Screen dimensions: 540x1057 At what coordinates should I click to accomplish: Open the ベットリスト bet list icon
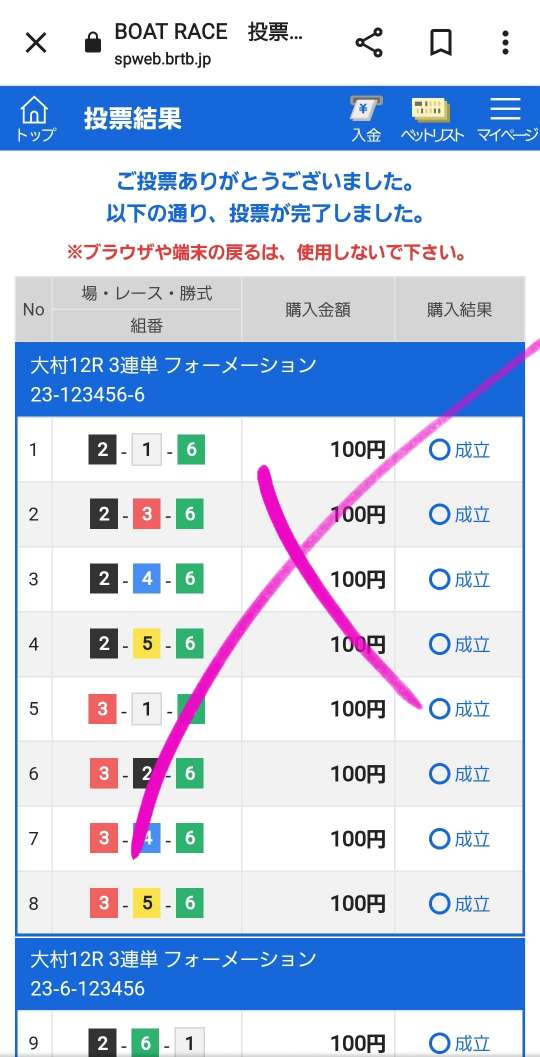(x=431, y=119)
